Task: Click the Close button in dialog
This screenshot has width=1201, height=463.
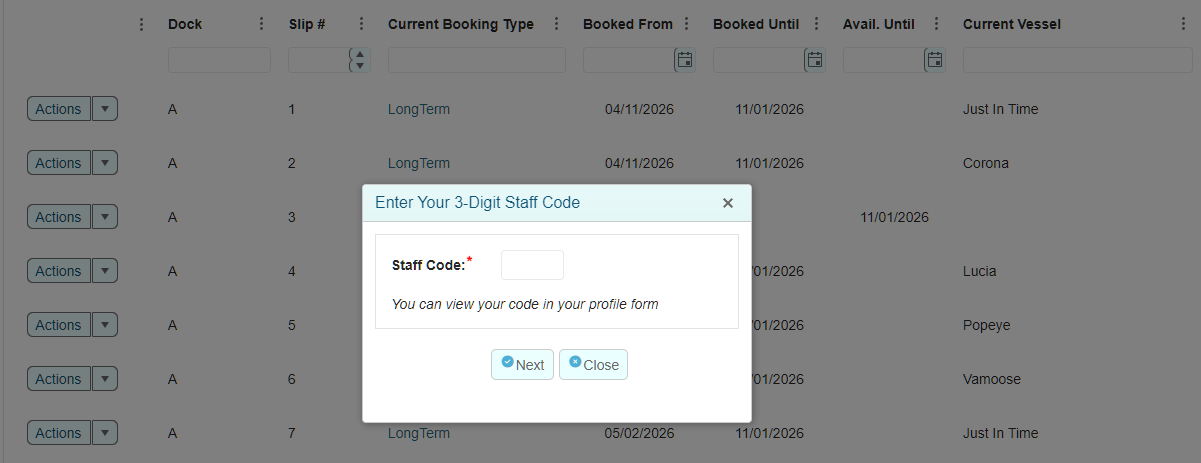Action: point(593,364)
